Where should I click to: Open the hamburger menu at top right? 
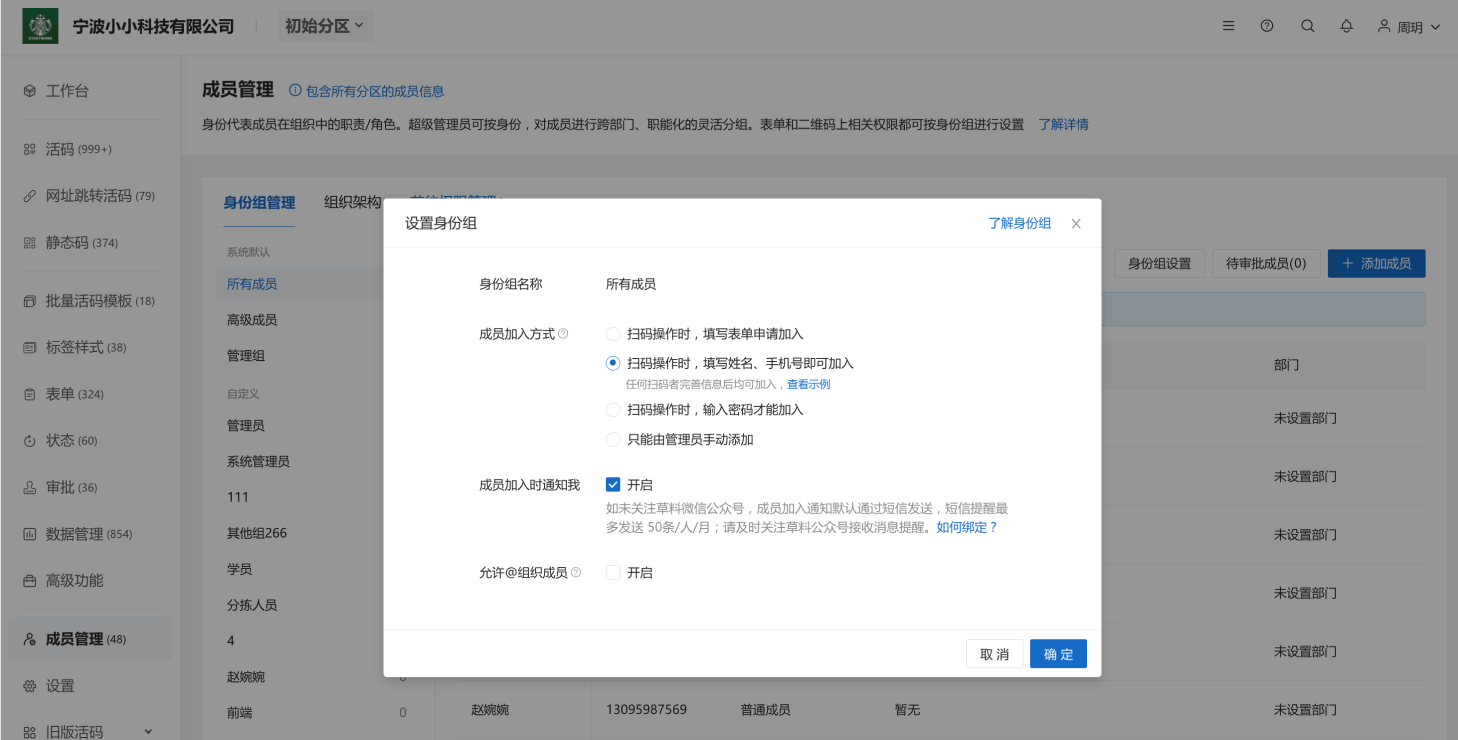pos(1228,26)
